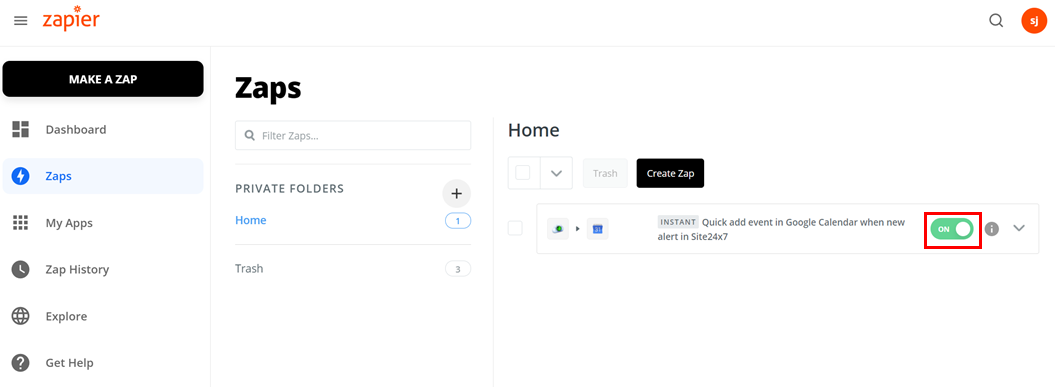Open search with the magnifier icon

996,21
